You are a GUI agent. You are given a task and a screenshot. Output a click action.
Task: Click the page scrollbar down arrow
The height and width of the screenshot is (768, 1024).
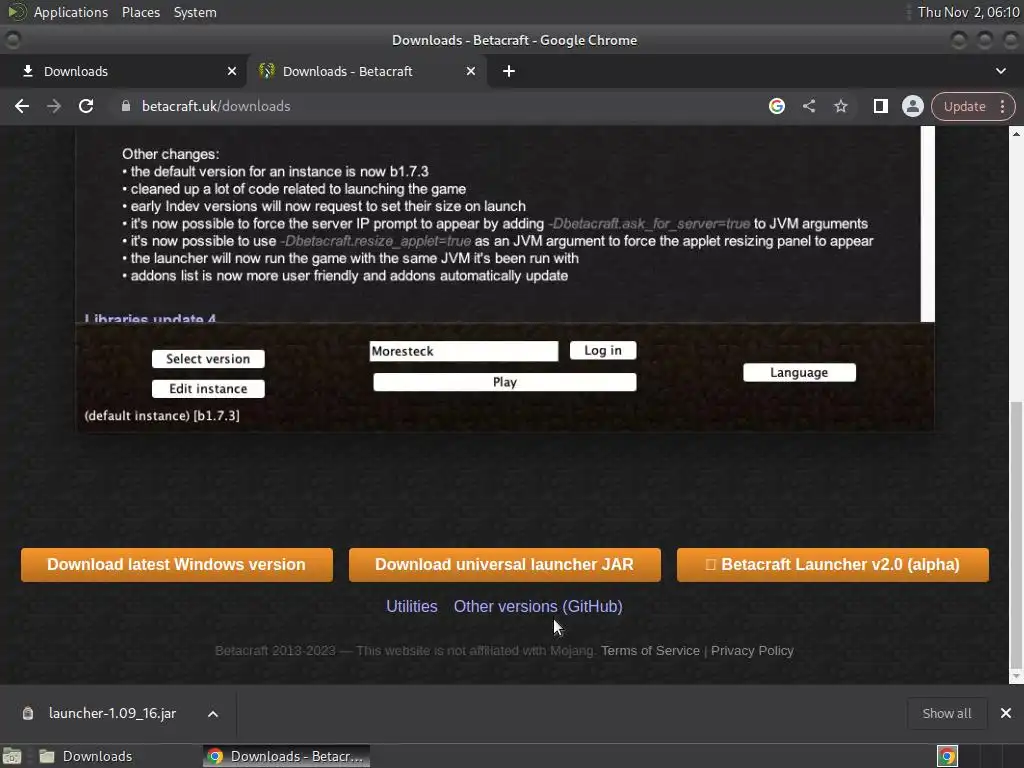[1016, 677]
